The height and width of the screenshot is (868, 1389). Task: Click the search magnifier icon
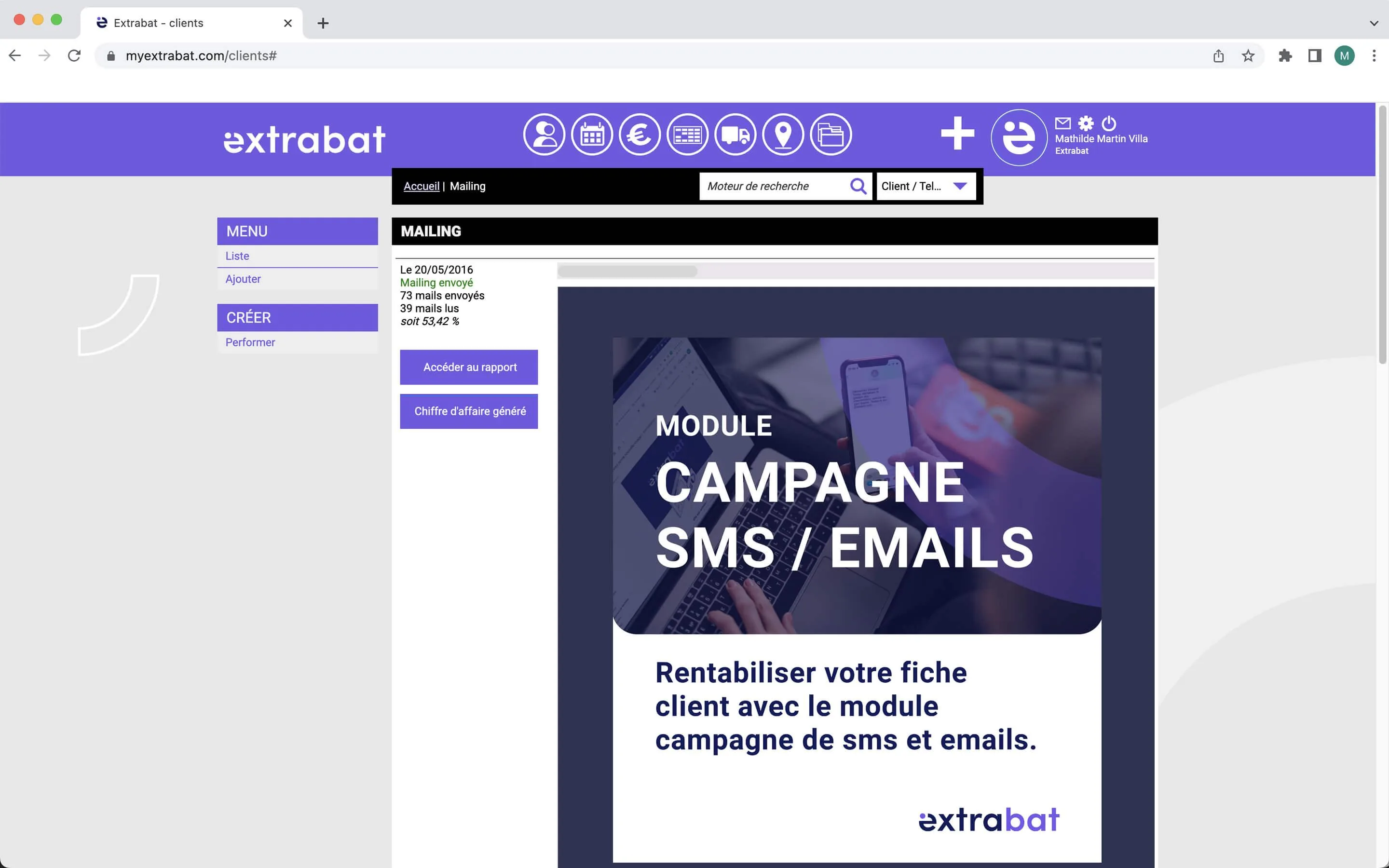[x=858, y=186]
